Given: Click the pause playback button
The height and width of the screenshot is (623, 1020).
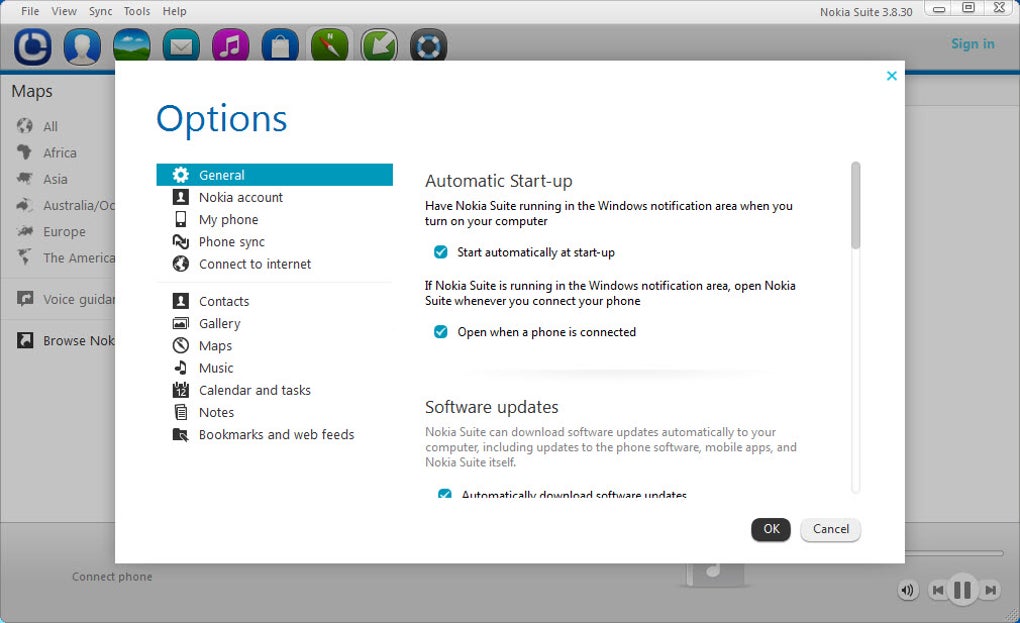Looking at the screenshot, I should (x=963, y=590).
